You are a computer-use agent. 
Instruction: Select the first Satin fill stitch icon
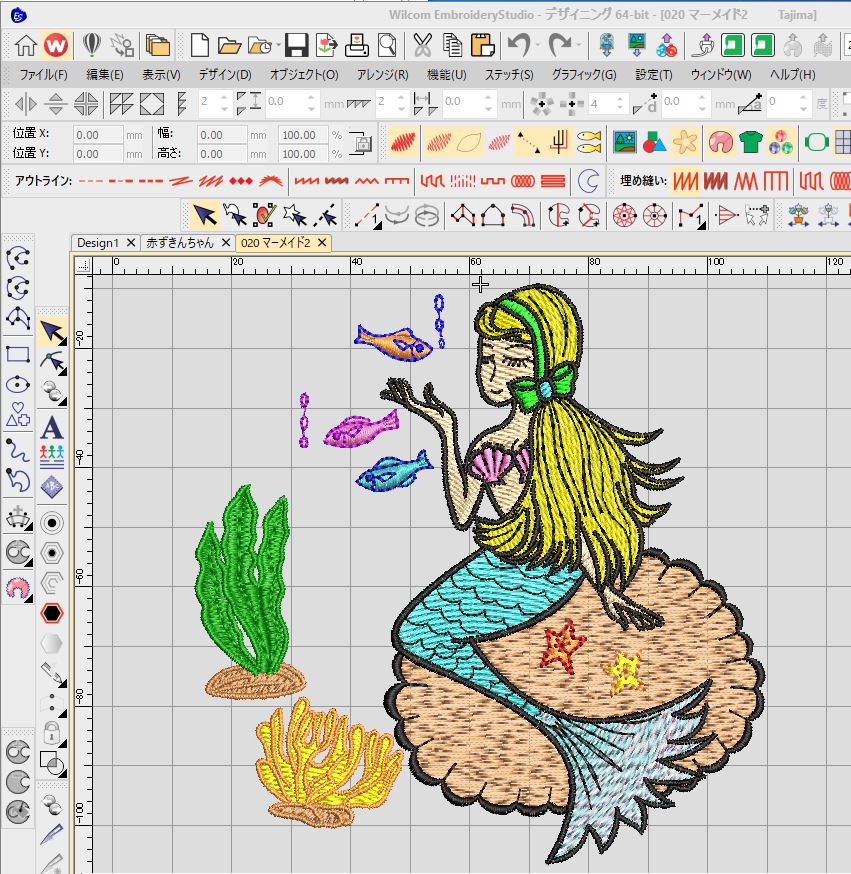pyautogui.click(x=685, y=181)
